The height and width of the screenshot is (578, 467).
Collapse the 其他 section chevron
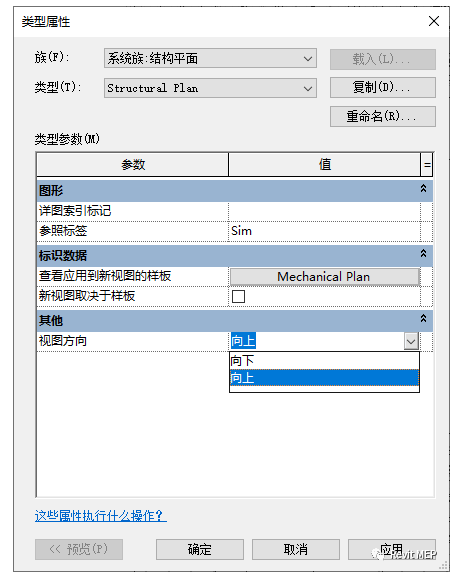[x=424, y=318]
